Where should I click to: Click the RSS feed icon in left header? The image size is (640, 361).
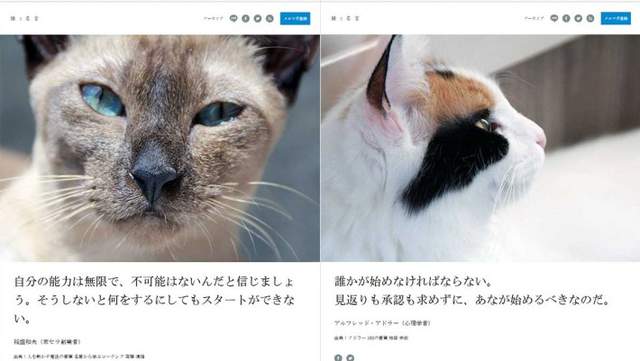[270, 18]
